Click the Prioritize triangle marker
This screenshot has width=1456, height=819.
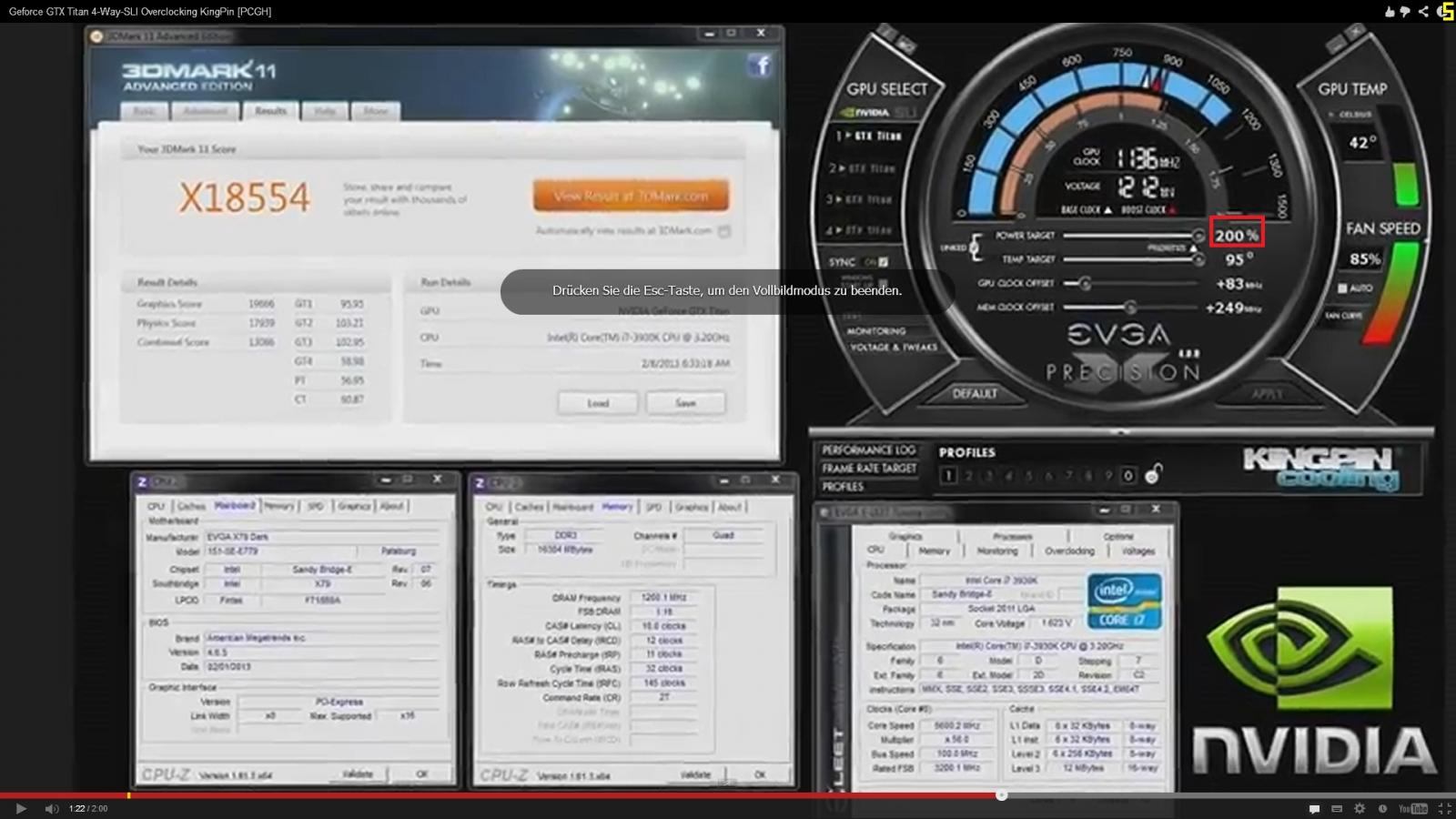1194,248
